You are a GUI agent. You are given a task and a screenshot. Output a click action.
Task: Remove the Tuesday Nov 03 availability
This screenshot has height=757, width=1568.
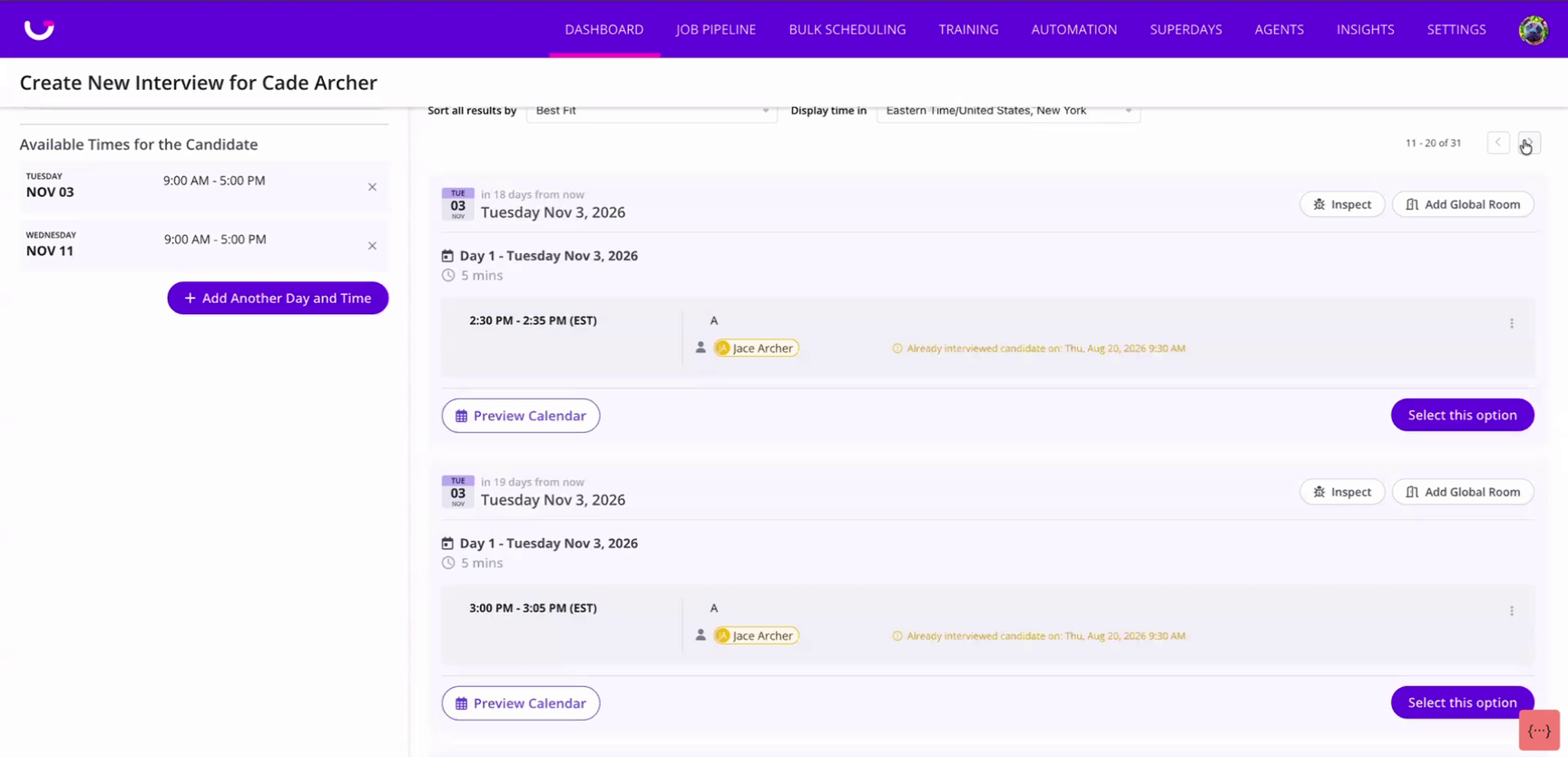click(x=372, y=187)
